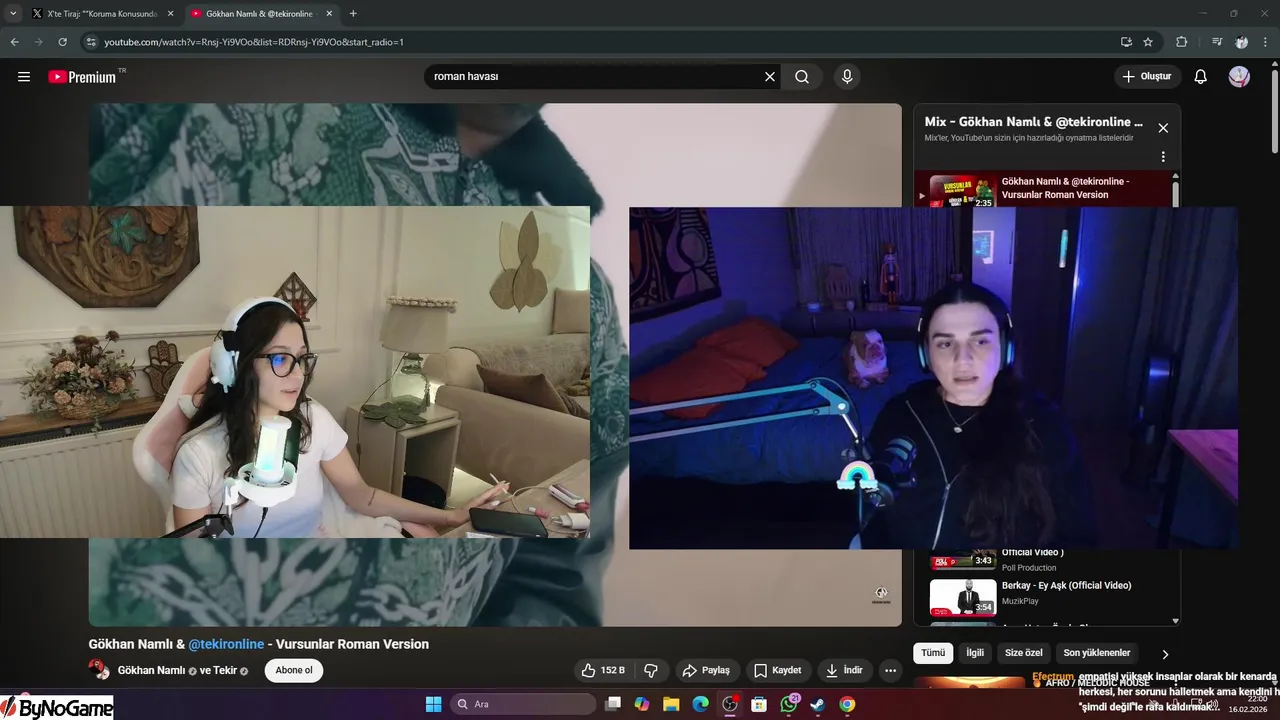1280x720 pixels.
Task: Open Chrome extensions puzzle icon
Action: point(1181,42)
